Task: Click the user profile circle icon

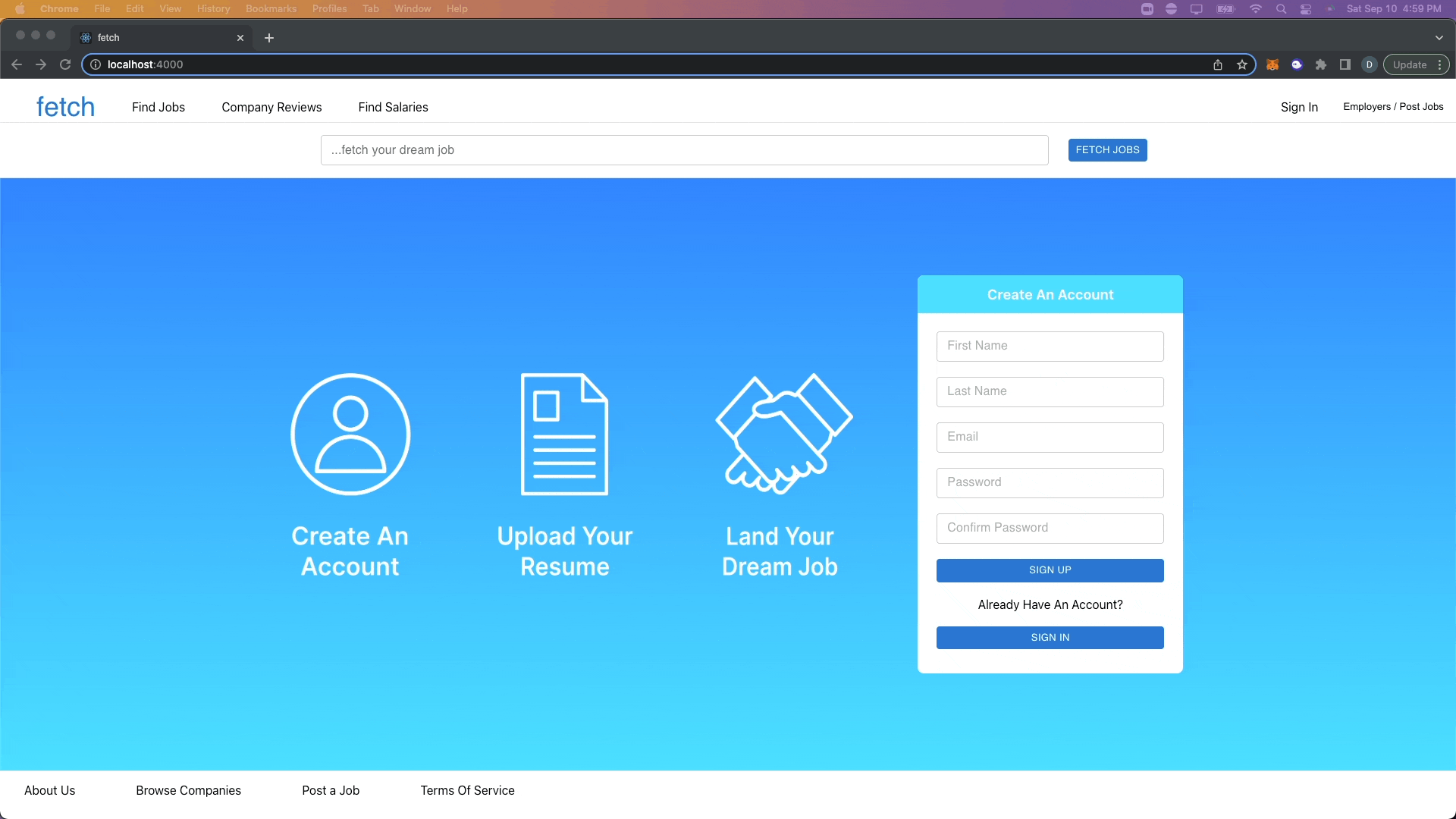Action: 350,434
